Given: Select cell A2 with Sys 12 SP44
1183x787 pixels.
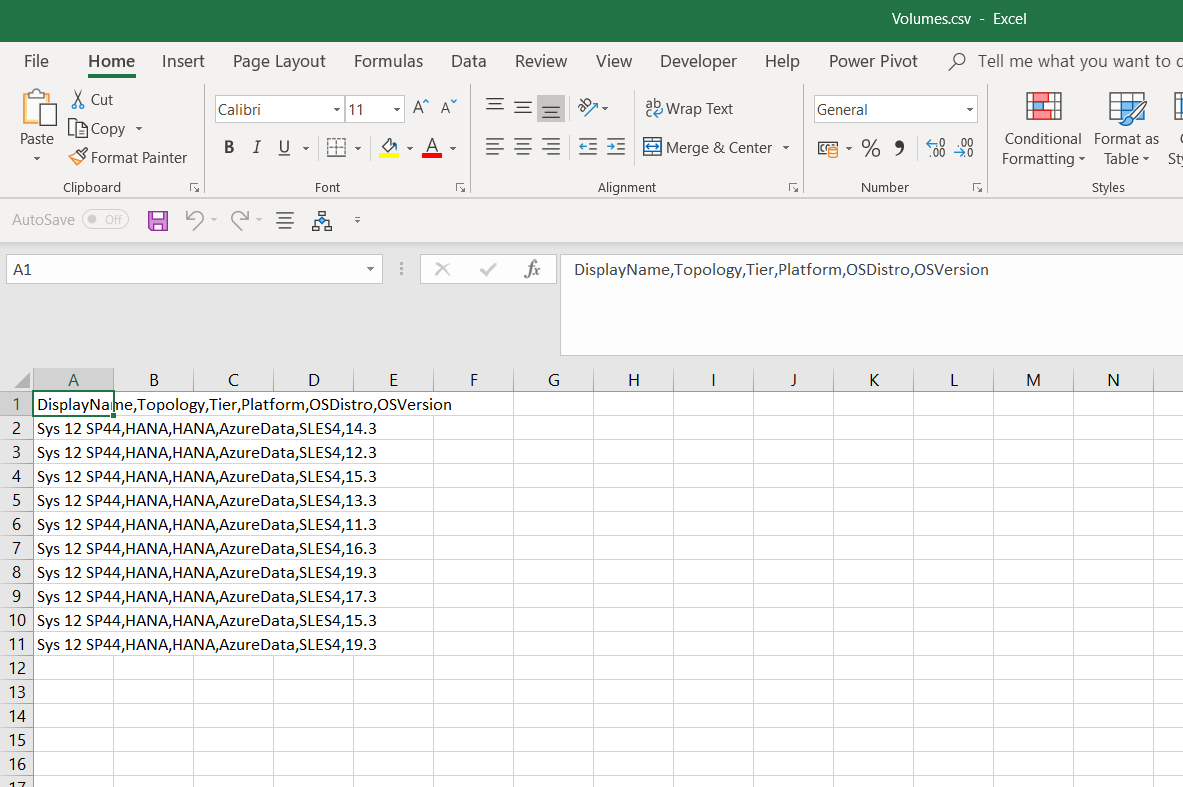Looking at the screenshot, I should [73, 429].
